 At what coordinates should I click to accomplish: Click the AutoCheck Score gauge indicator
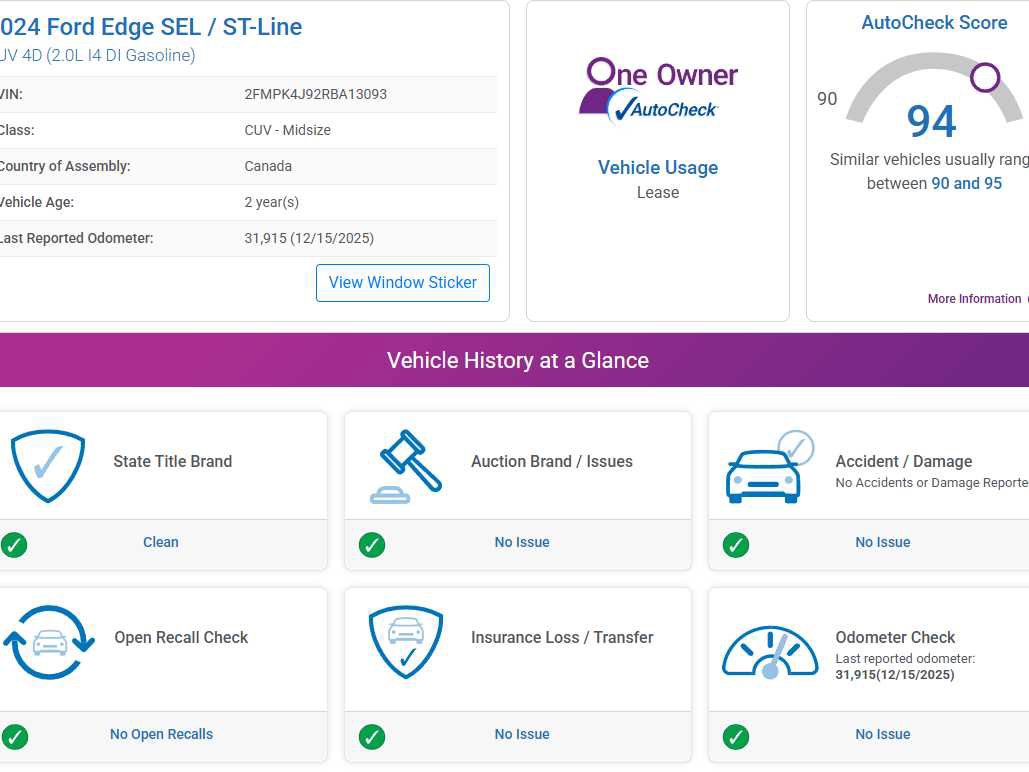tap(984, 76)
